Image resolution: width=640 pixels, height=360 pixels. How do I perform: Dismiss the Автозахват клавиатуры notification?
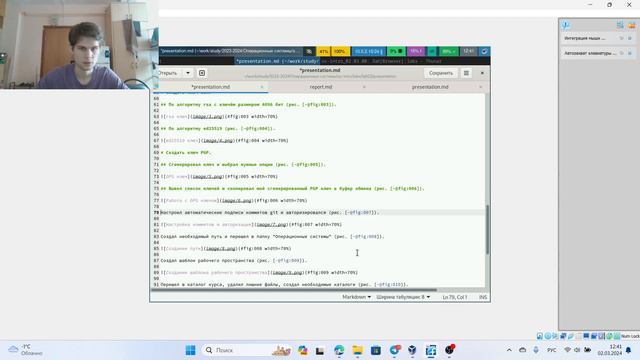coord(630,53)
